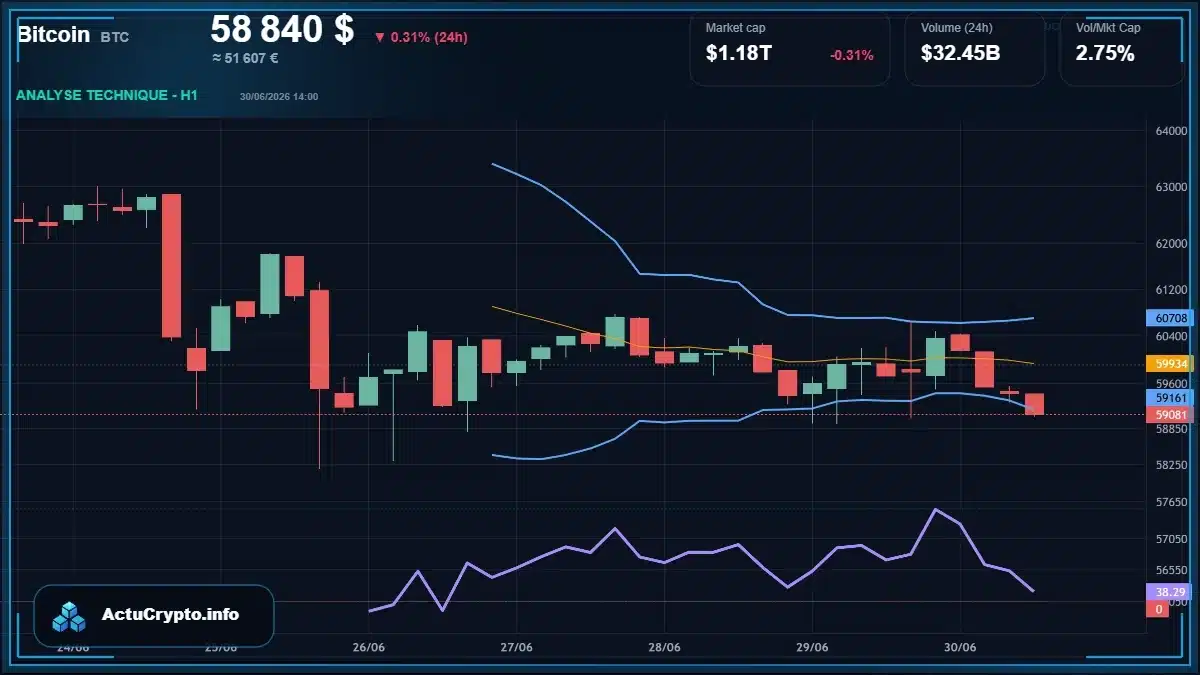Viewport: 1200px width, 675px height.
Task: Select the Bitcoin title text
Action: pos(54,34)
